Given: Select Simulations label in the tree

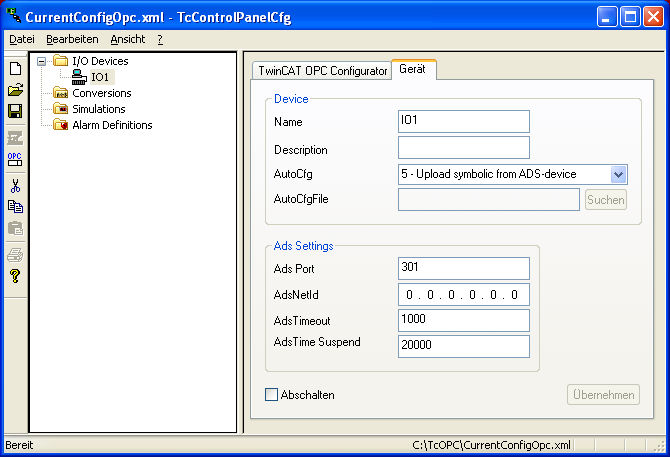Looking at the screenshot, I should click(99, 109).
